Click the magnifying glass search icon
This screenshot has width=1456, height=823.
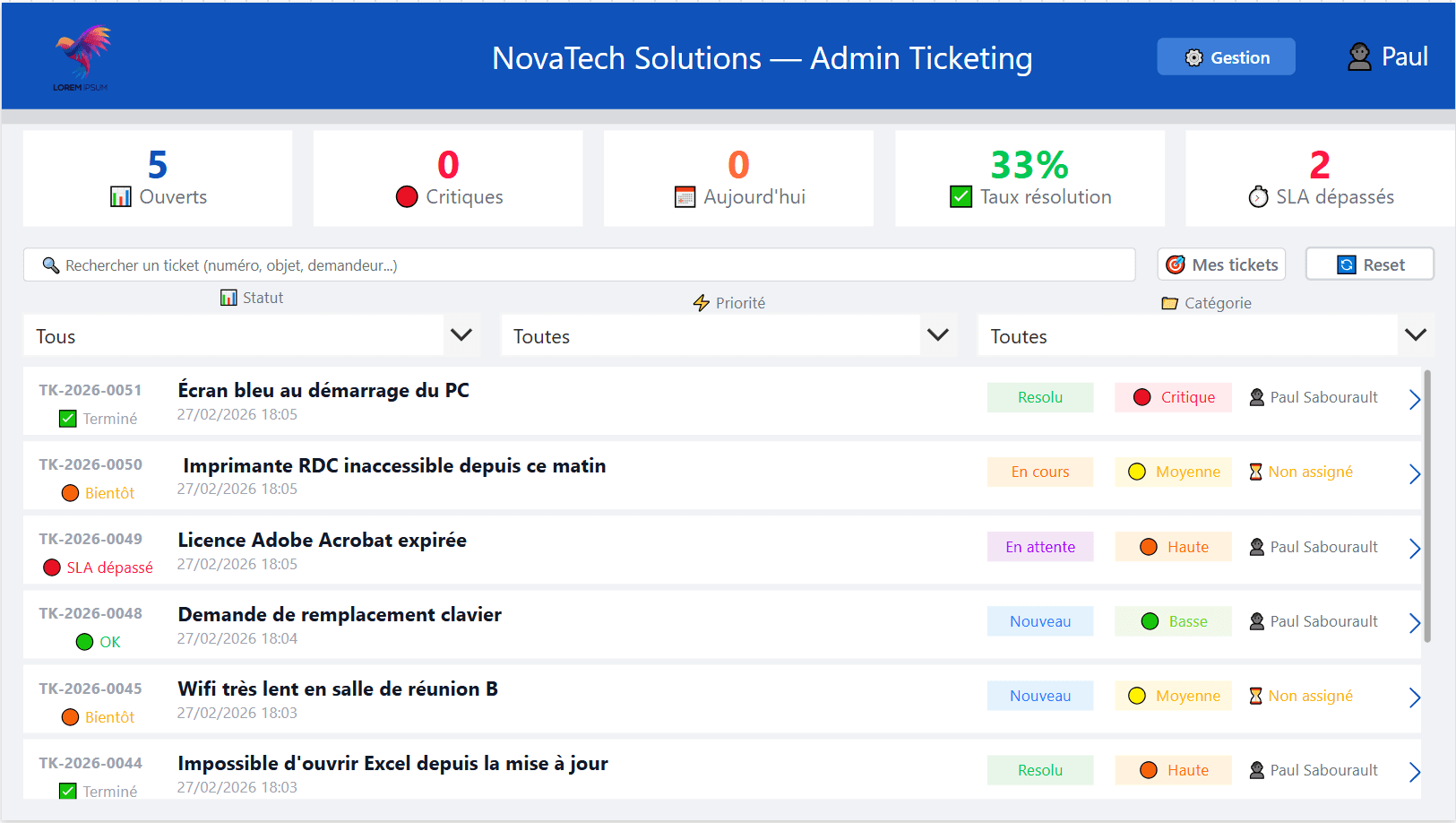click(x=50, y=264)
